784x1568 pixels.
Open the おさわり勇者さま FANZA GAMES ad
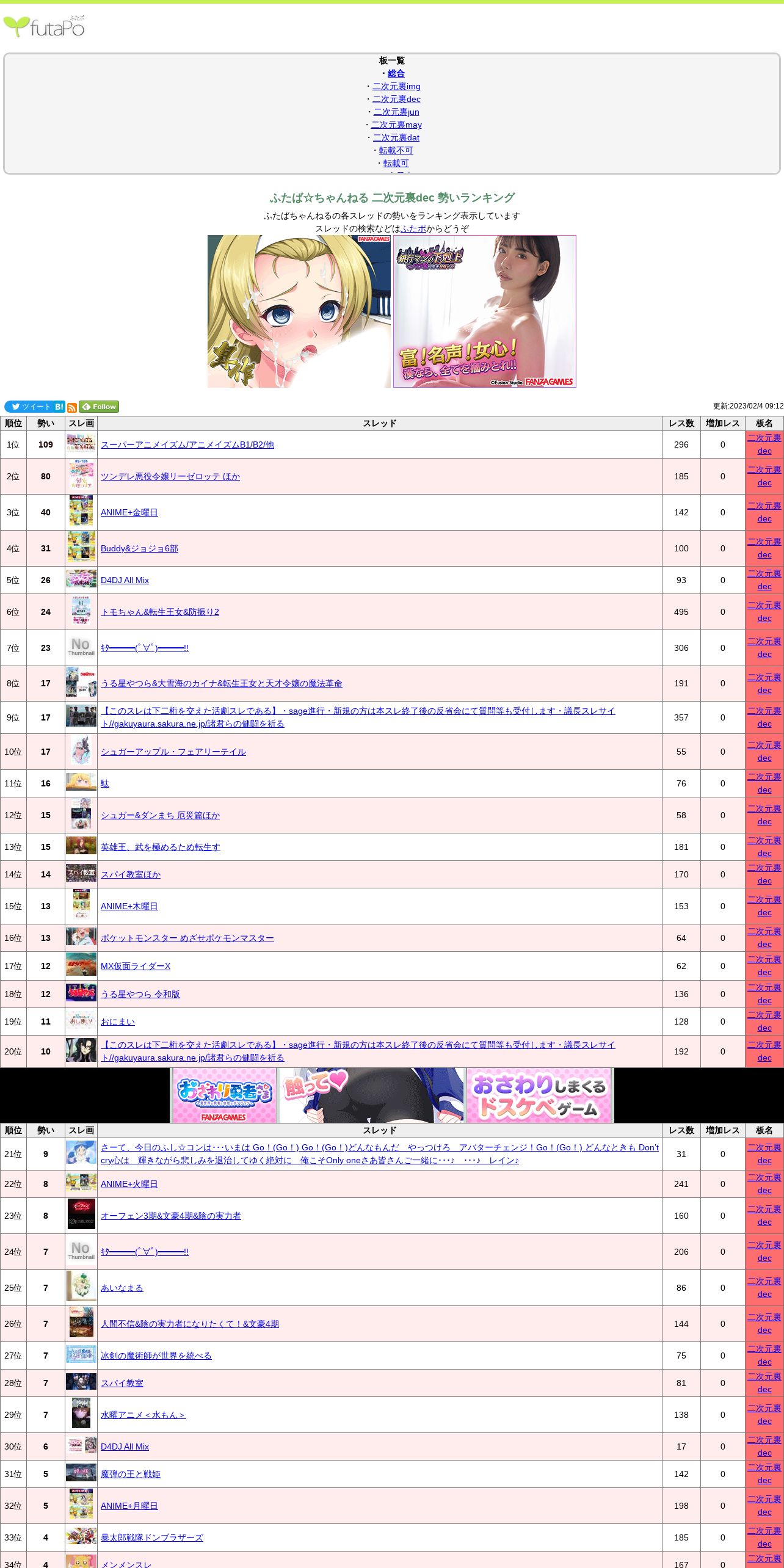[224, 1095]
